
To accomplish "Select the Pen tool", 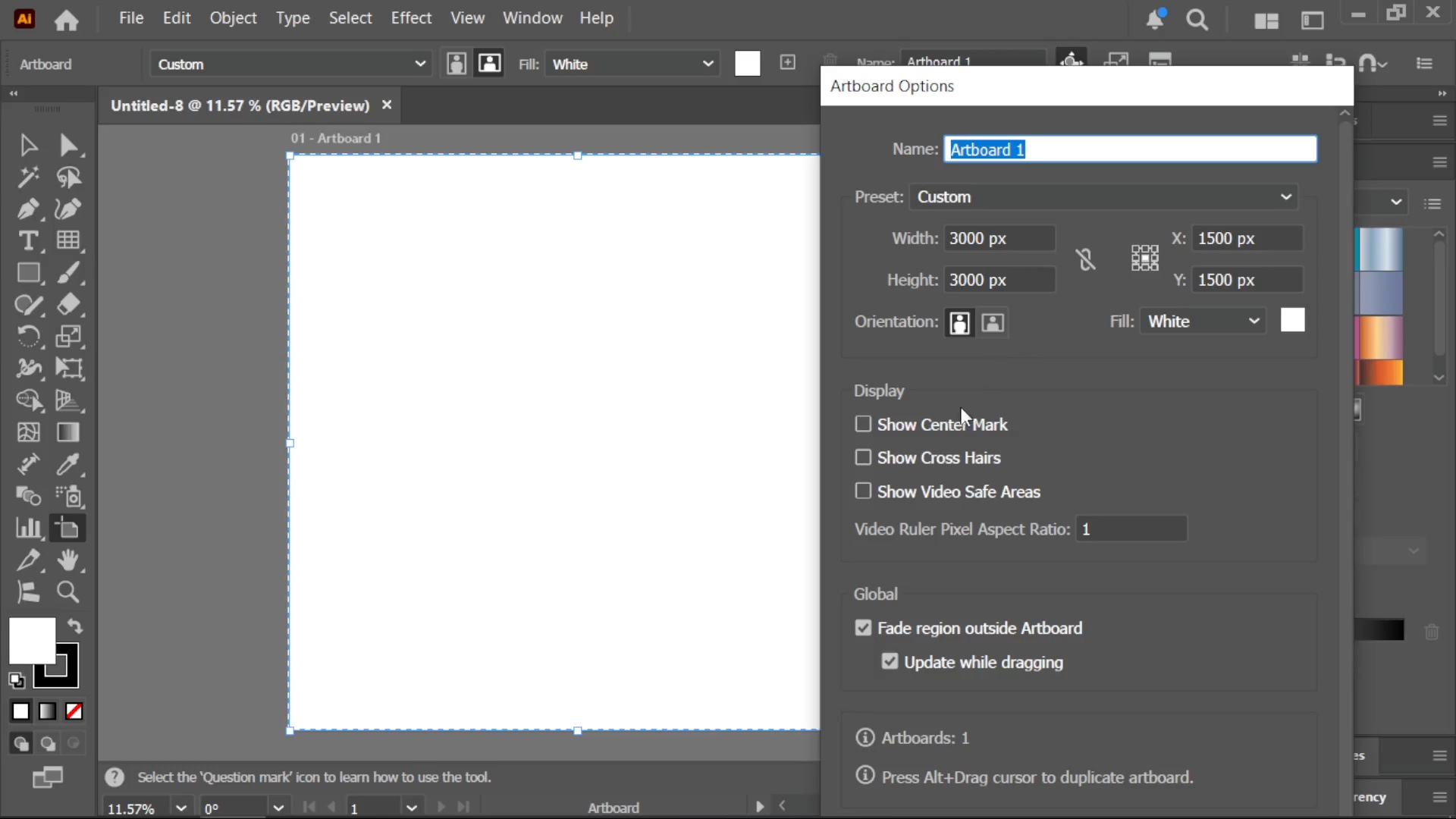I will click(28, 209).
